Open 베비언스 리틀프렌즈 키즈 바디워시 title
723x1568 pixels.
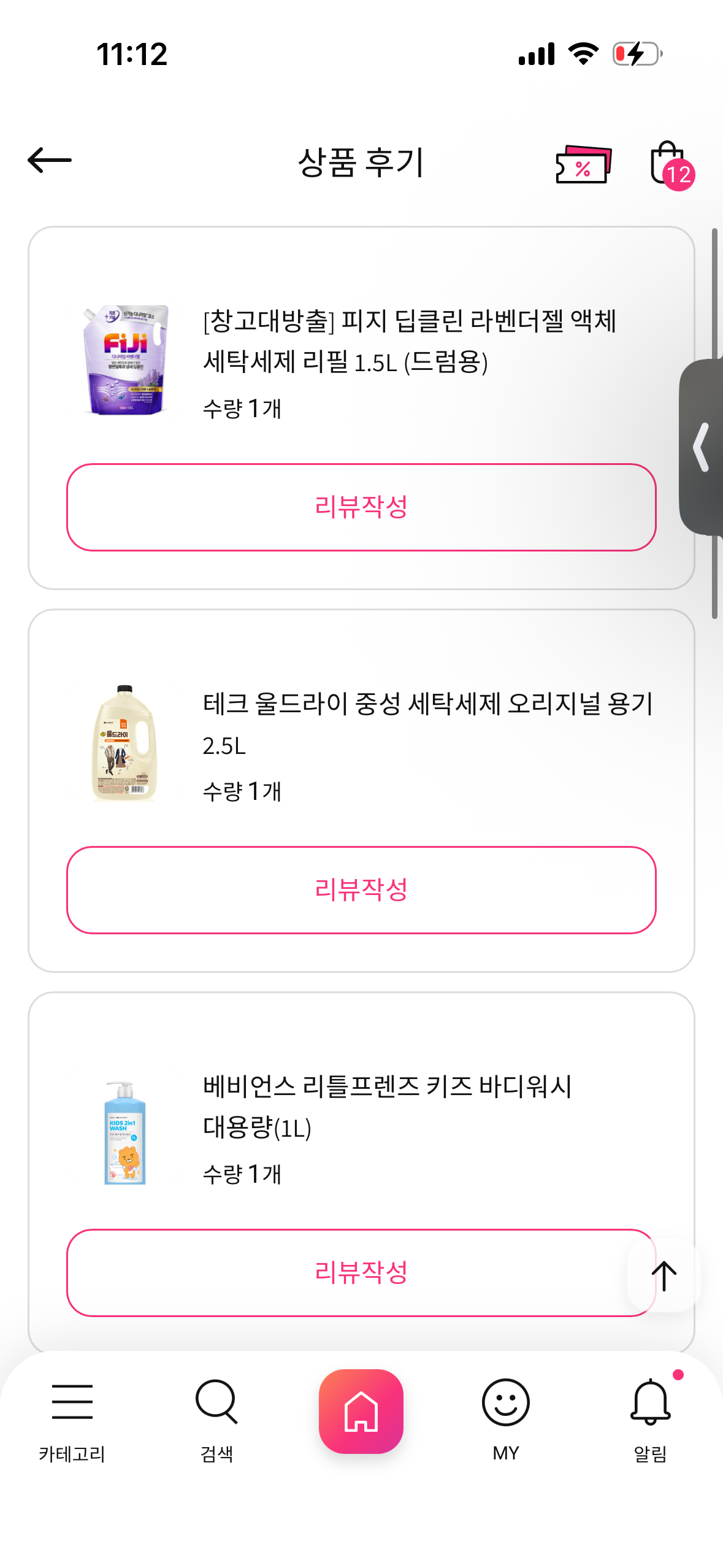(x=387, y=1107)
